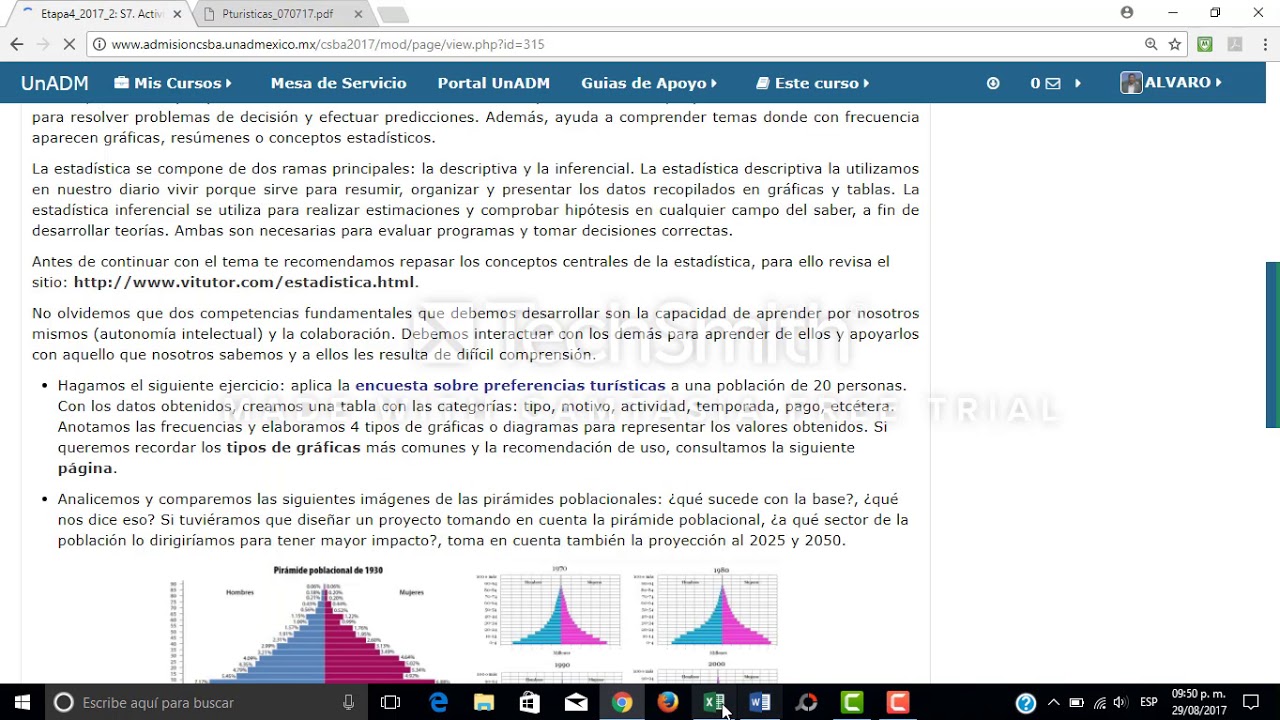This screenshot has height=720, width=1280.
Task: Open encuesta sobre preferencias turísticas link
Action: [x=510, y=385]
